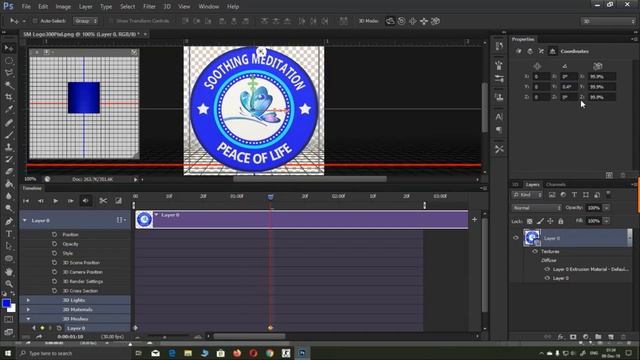Click the foreground blue color swatch

point(6,303)
